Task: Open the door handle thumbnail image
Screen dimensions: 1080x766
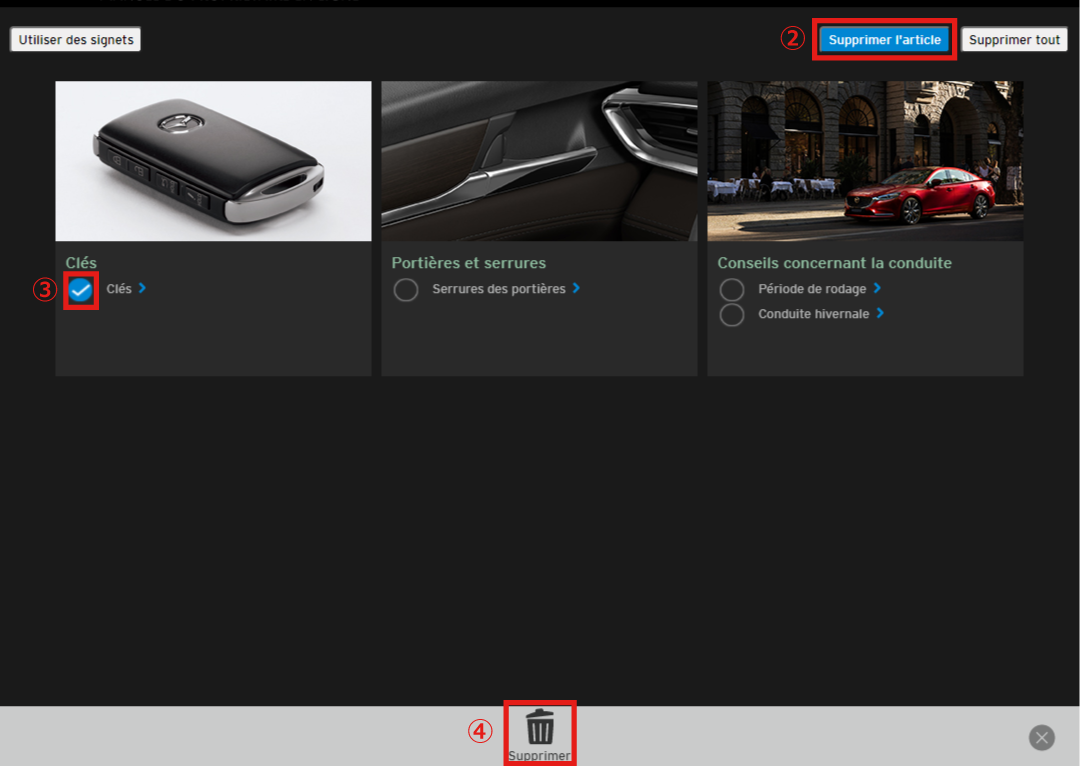Action: coord(539,161)
